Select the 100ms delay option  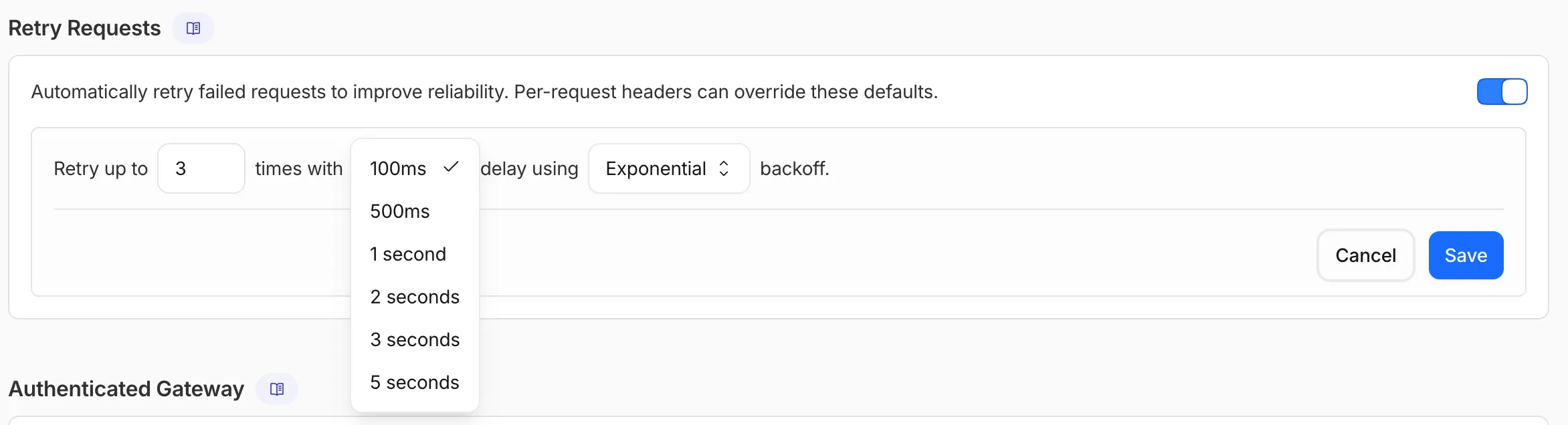point(398,168)
